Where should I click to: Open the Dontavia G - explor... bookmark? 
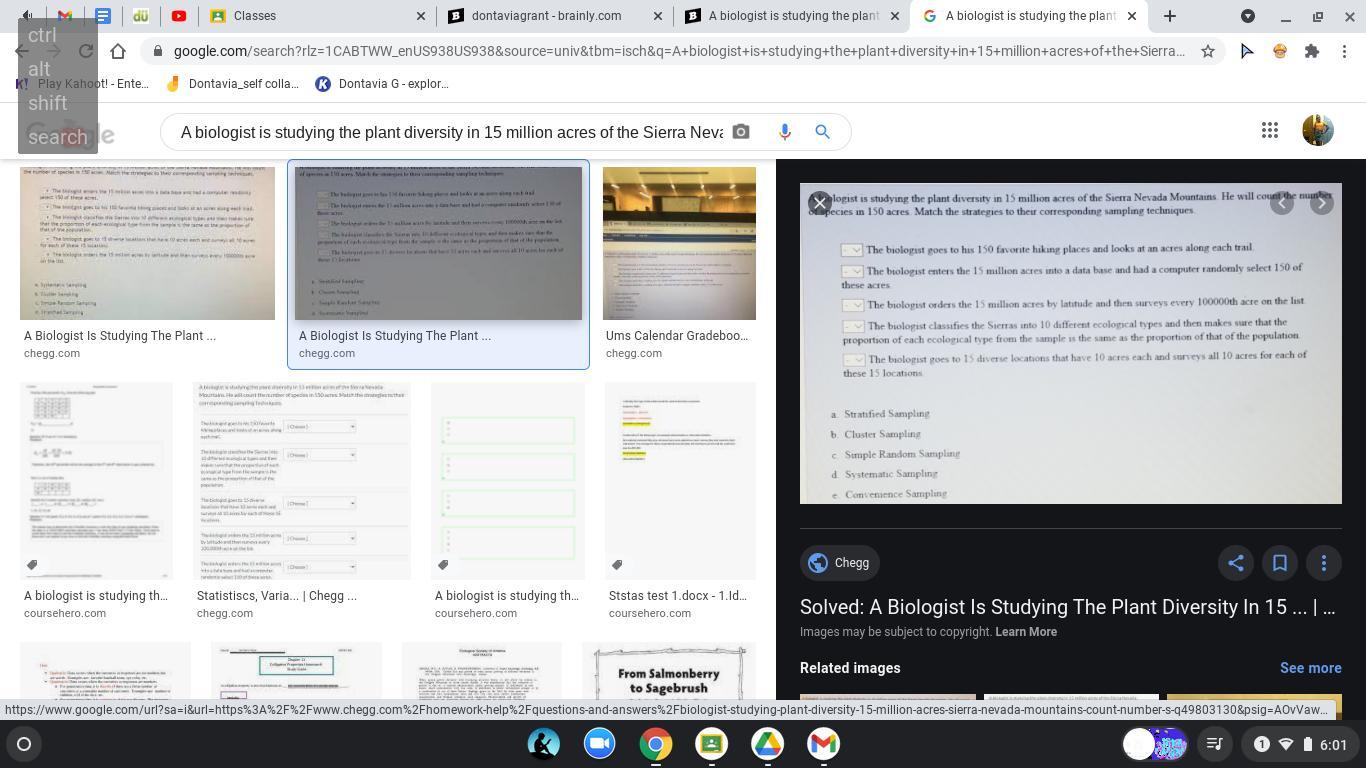tap(383, 84)
